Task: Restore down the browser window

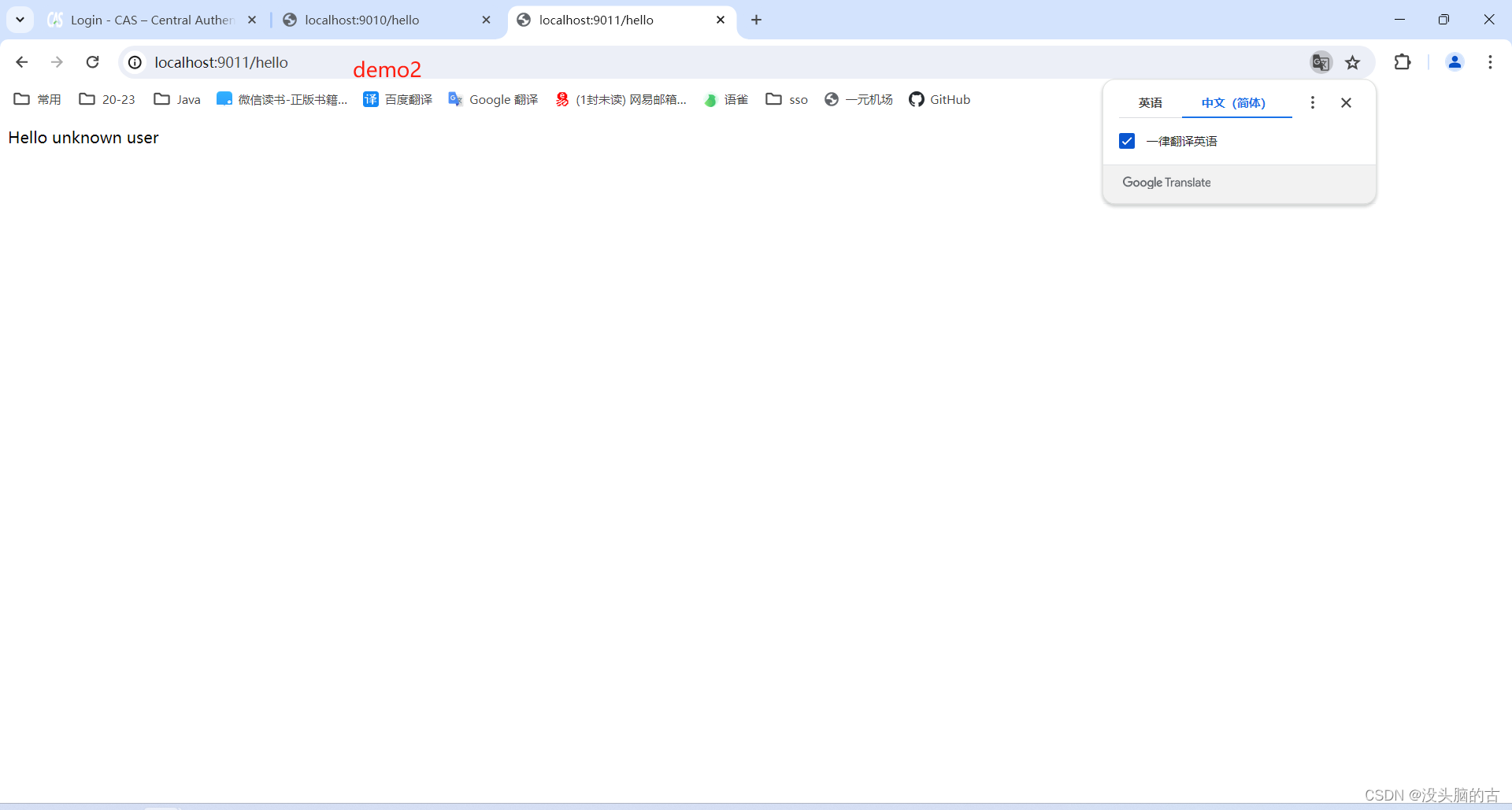Action: [x=1443, y=20]
